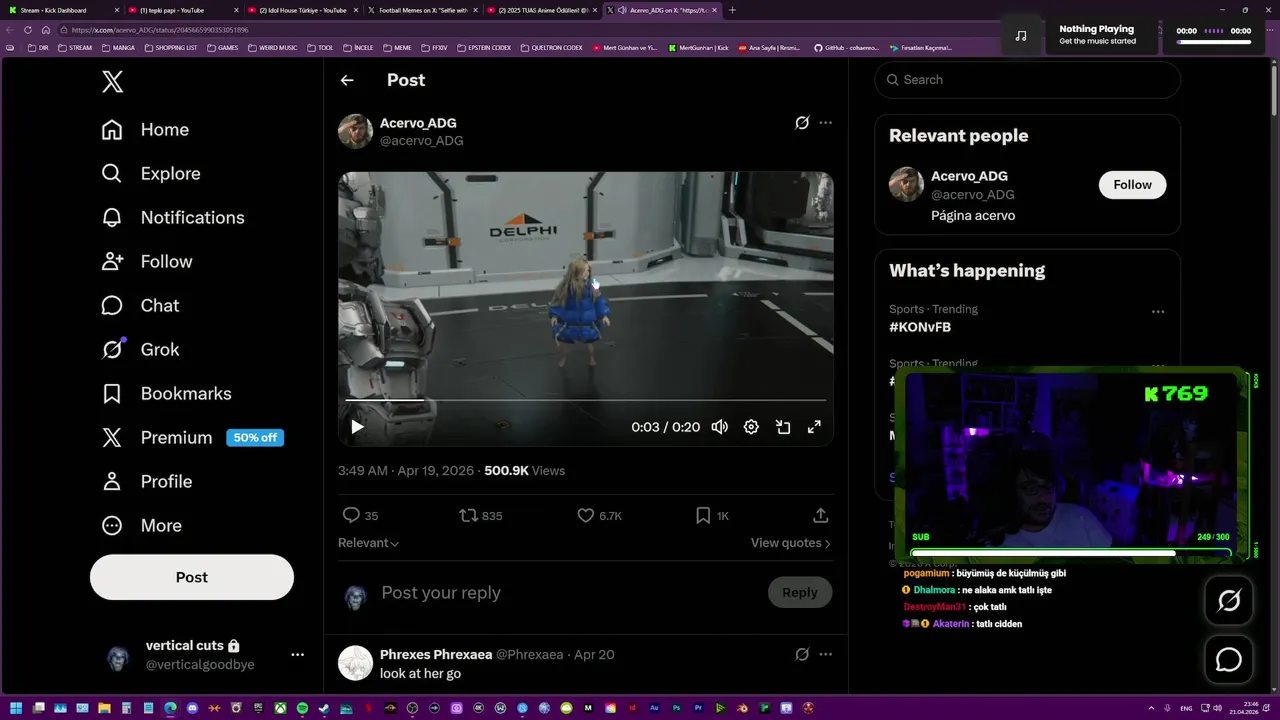Open Chat in the sidebar
Image resolution: width=1280 pixels, height=720 pixels.
140,306
